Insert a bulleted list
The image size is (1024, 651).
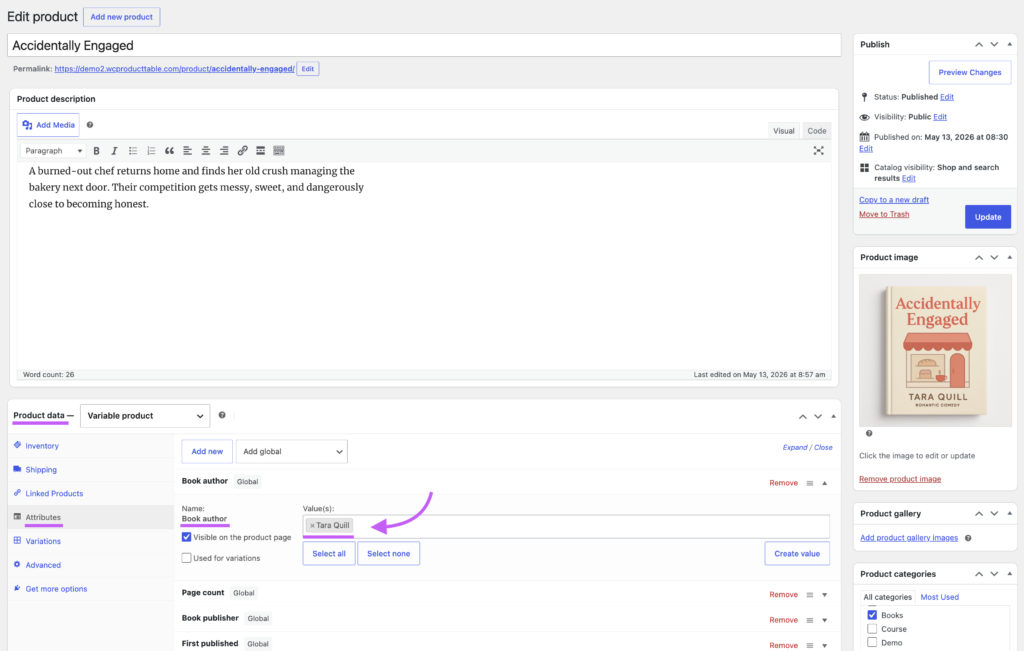click(x=133, y=151)
